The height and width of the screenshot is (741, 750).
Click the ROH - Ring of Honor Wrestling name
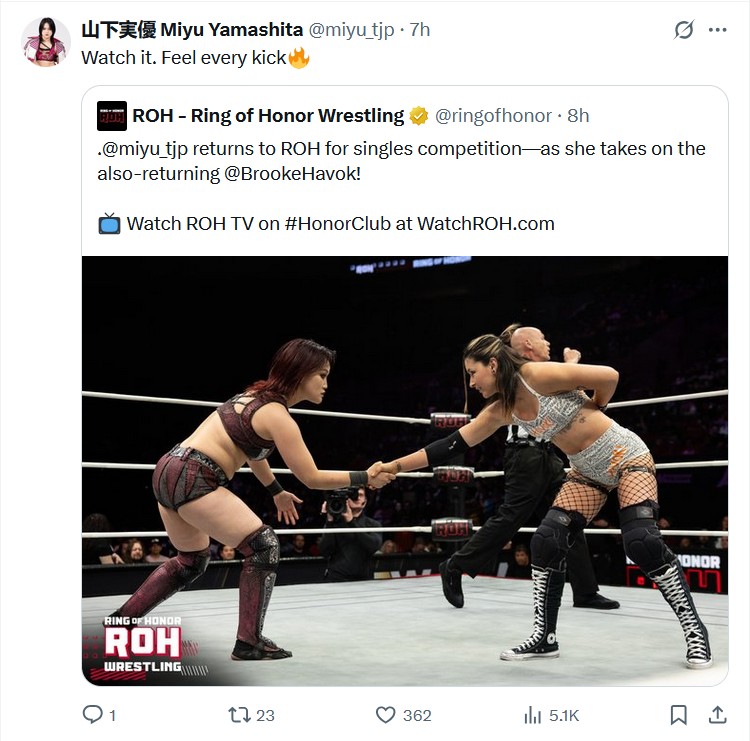tap(268, 116)
